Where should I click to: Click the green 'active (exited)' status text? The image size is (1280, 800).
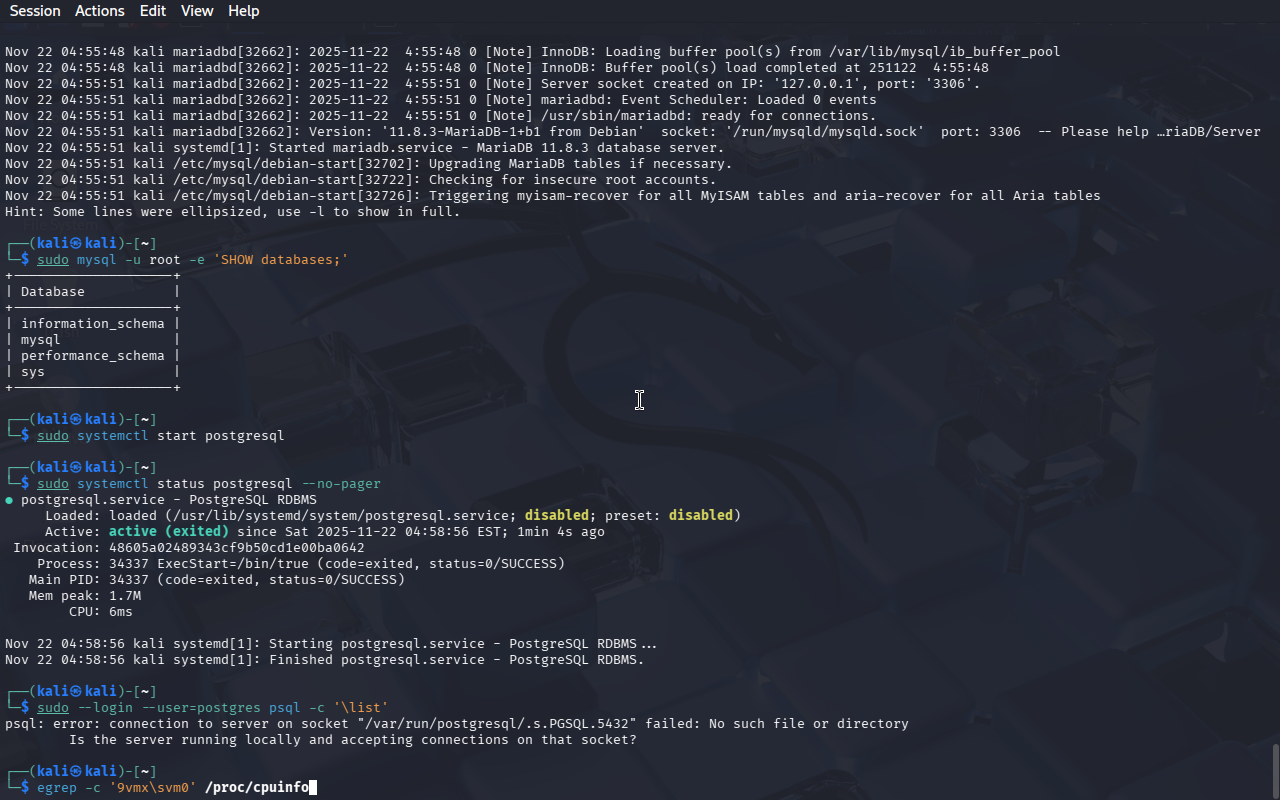pos(168,532)
